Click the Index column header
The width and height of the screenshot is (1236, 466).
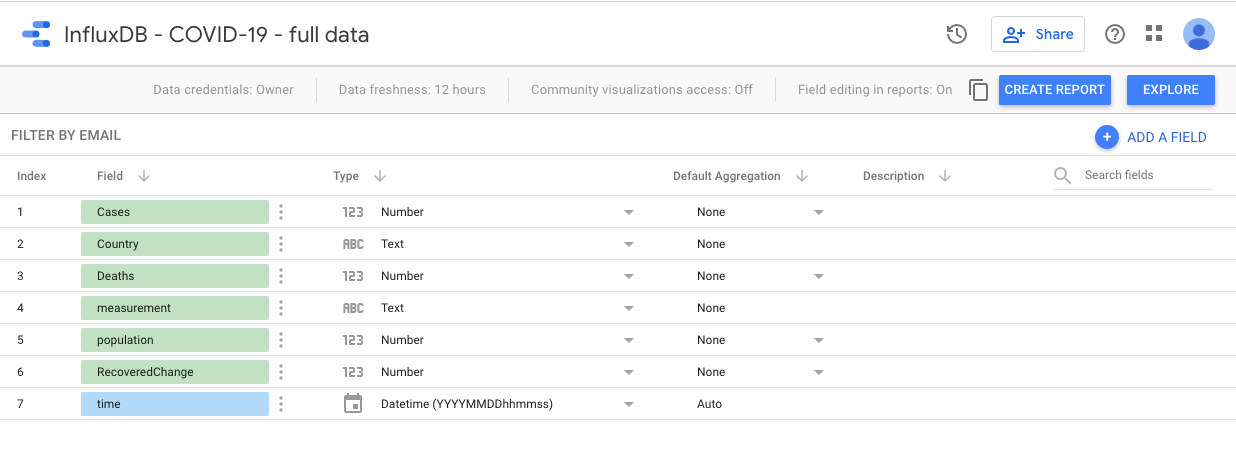[x=32, y=176]
